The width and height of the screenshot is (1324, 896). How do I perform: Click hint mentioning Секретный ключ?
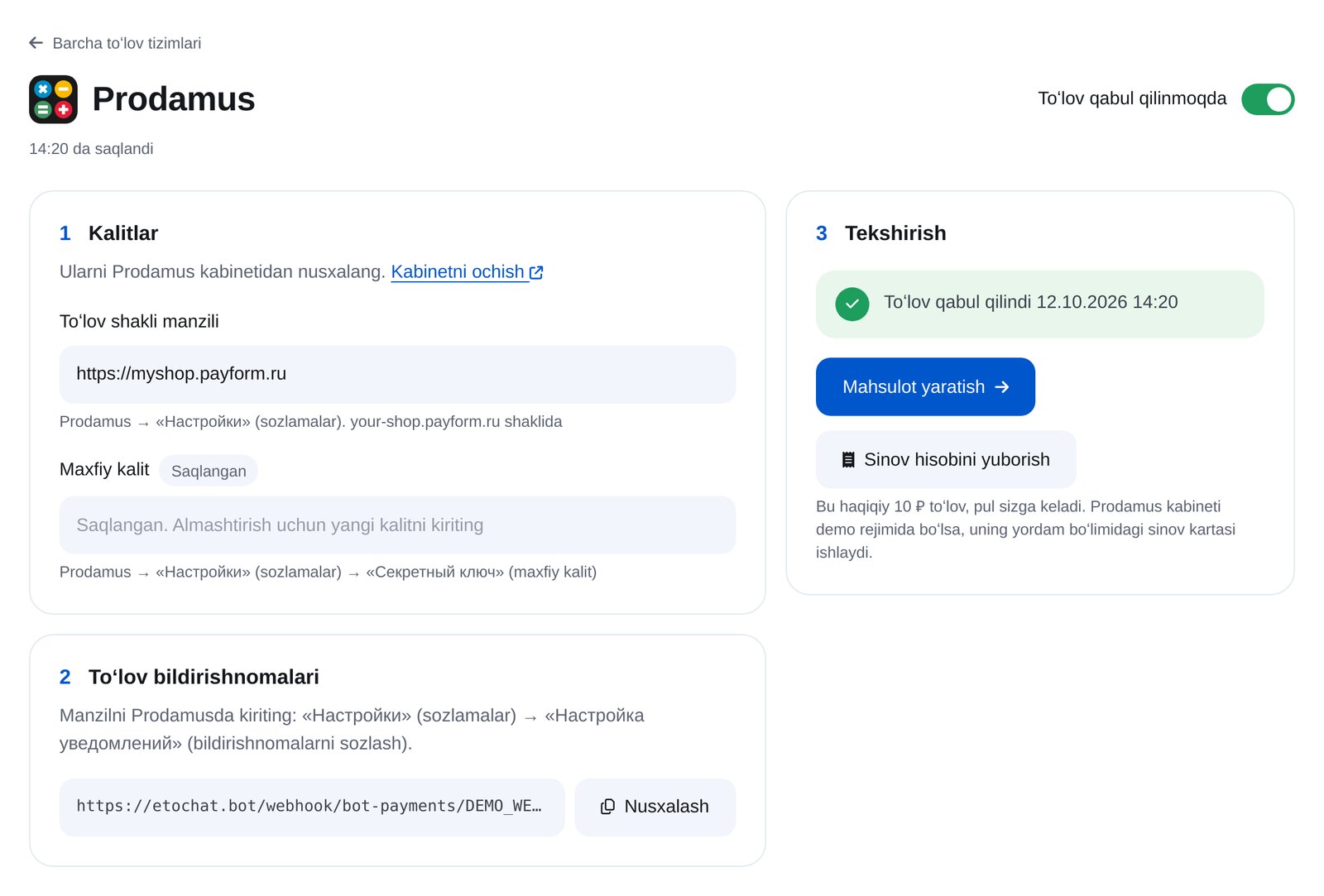[x=328, y=573]
